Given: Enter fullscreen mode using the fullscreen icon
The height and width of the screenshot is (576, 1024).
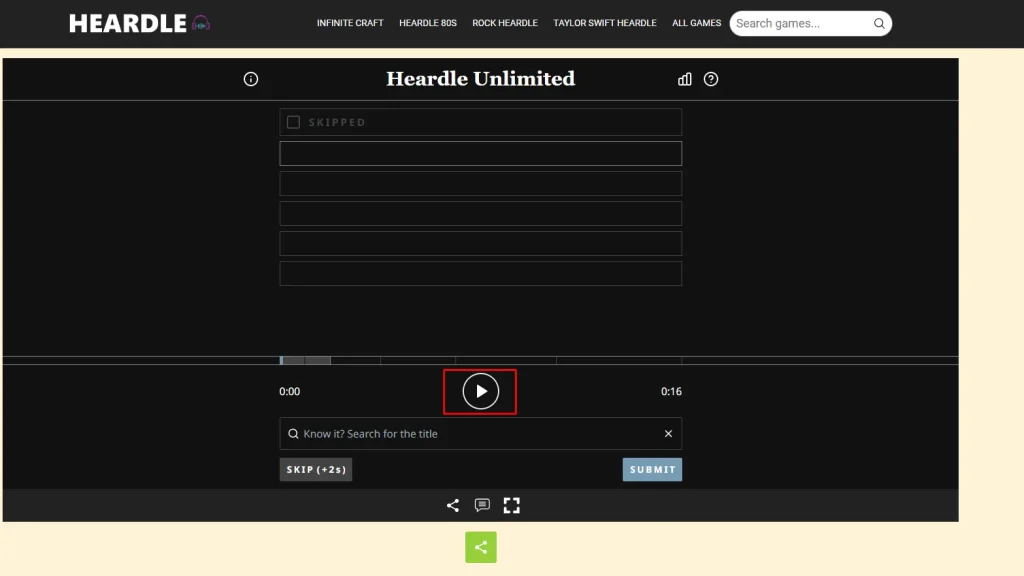Looking at the screenshot, I should point(511,505).
